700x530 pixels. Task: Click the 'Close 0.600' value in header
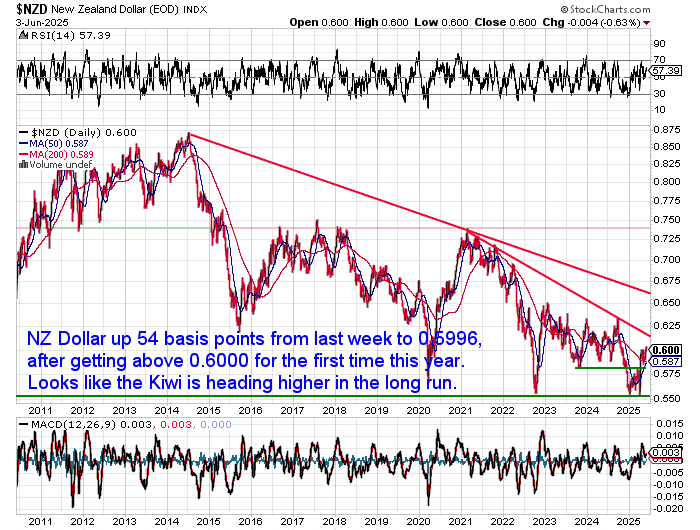505,22
